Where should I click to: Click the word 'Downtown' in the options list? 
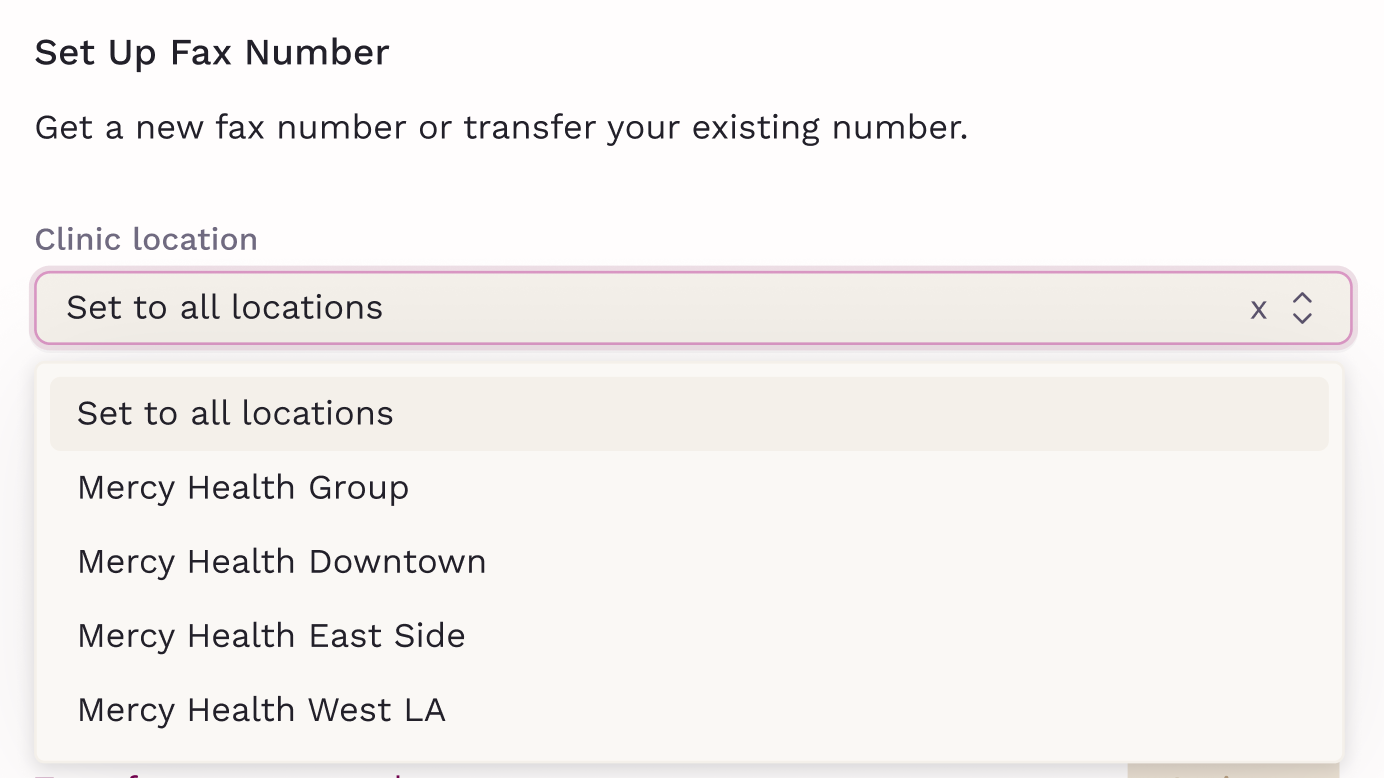(x=397, y=562)
